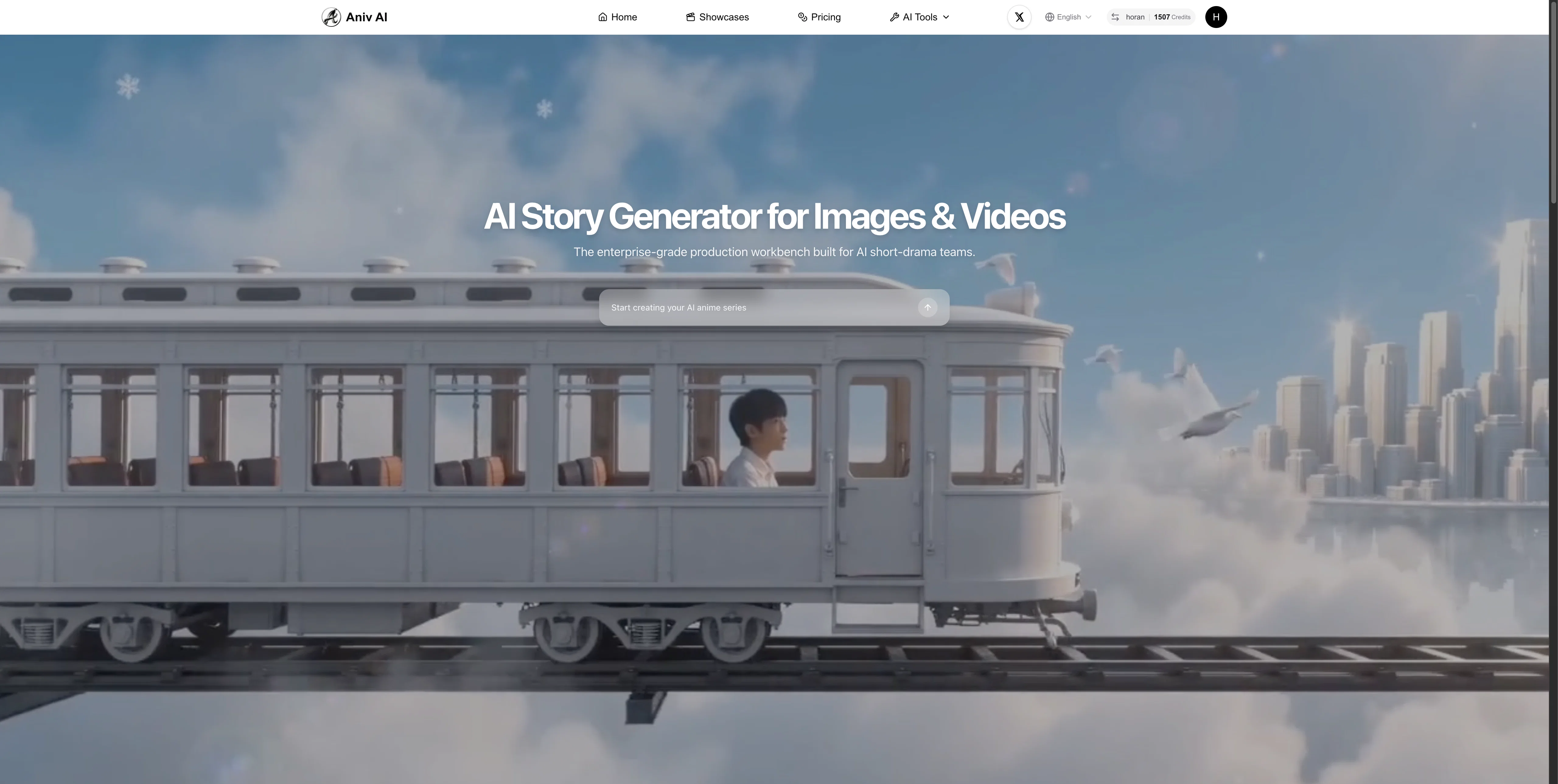Open the Showcases page
Viewport: 1558px width, 784px height.
(x=717, y=17)
